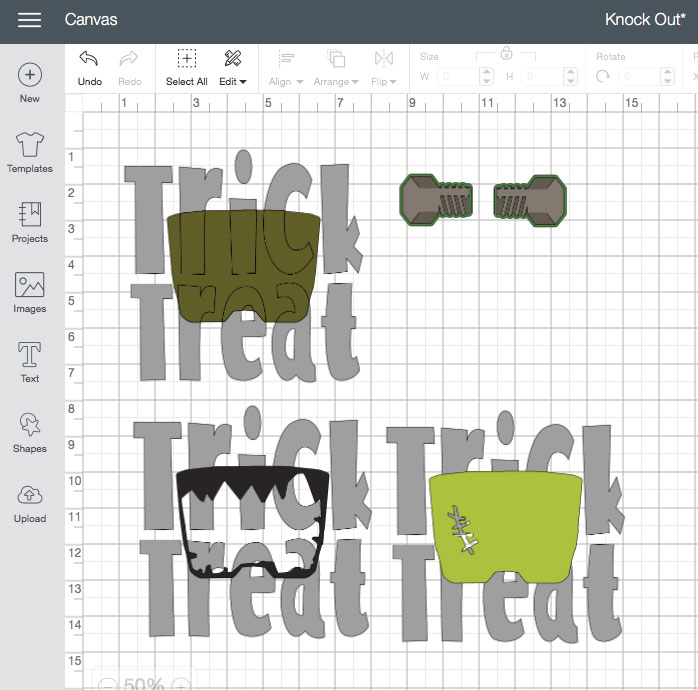Click the Knock Out* project name
This screenshot has width=698, height=690.
[645, 20]
